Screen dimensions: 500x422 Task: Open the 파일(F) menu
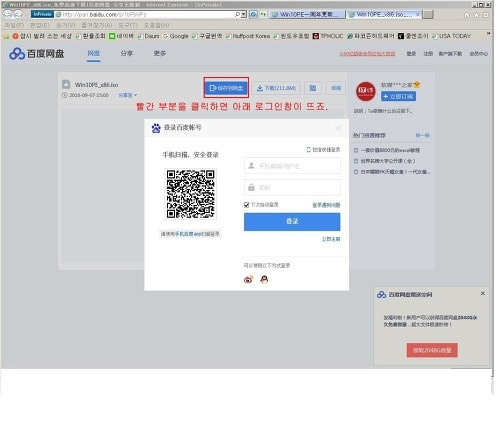pyautogui.click(x=14, y=25)
